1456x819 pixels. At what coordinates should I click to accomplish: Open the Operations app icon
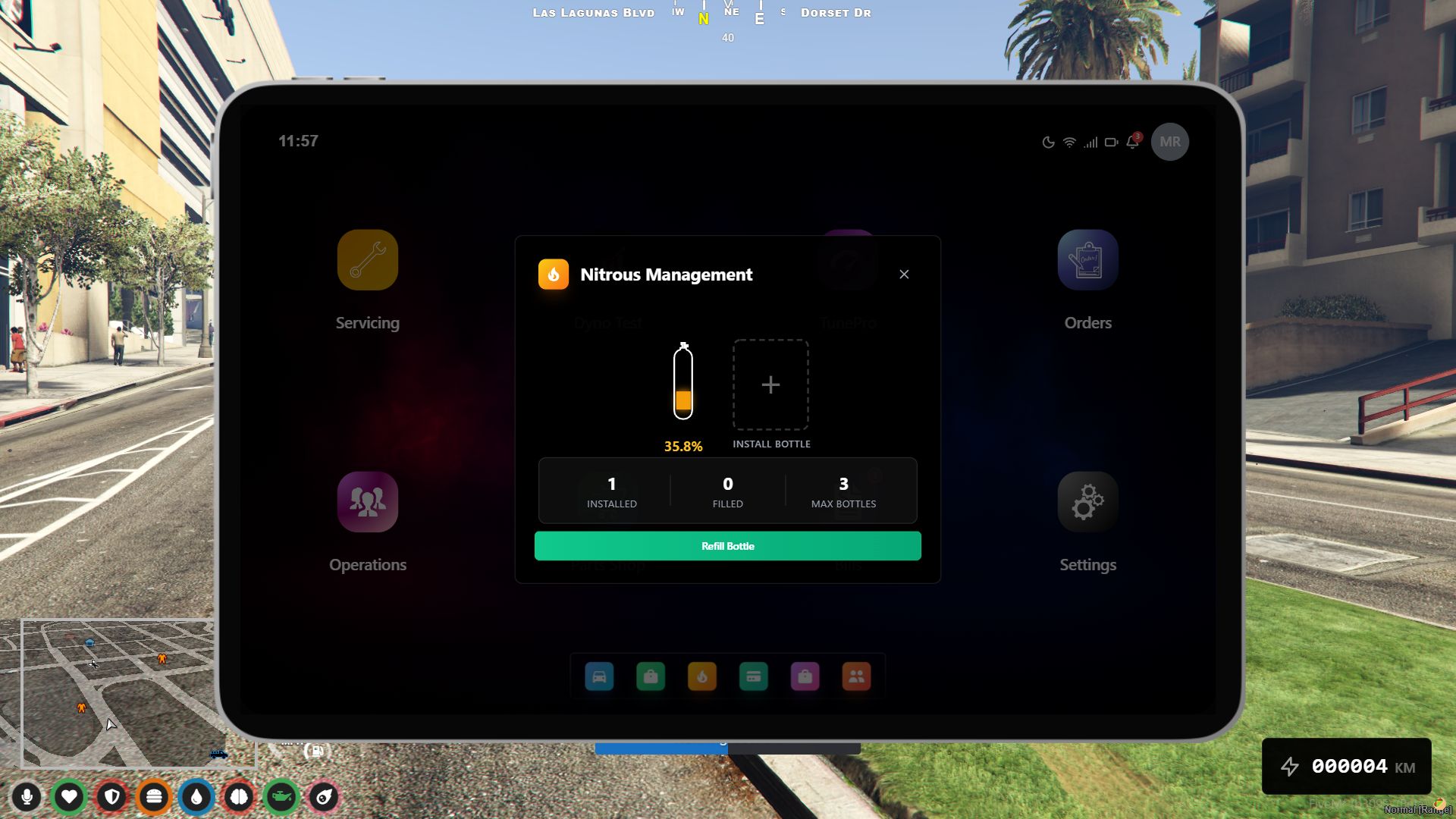[x=368, y=502]
